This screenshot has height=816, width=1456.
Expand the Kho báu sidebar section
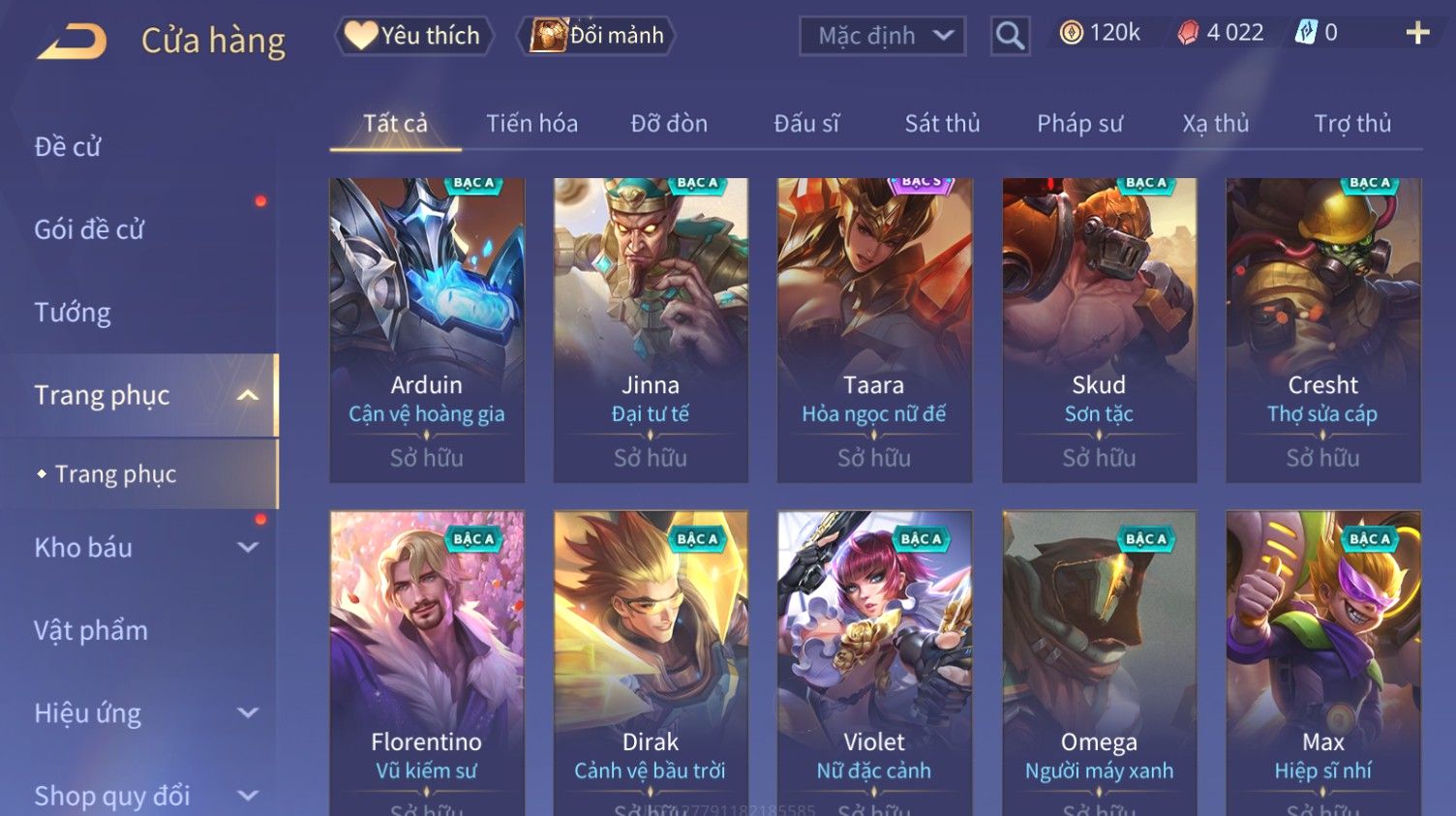pos(248,547)
